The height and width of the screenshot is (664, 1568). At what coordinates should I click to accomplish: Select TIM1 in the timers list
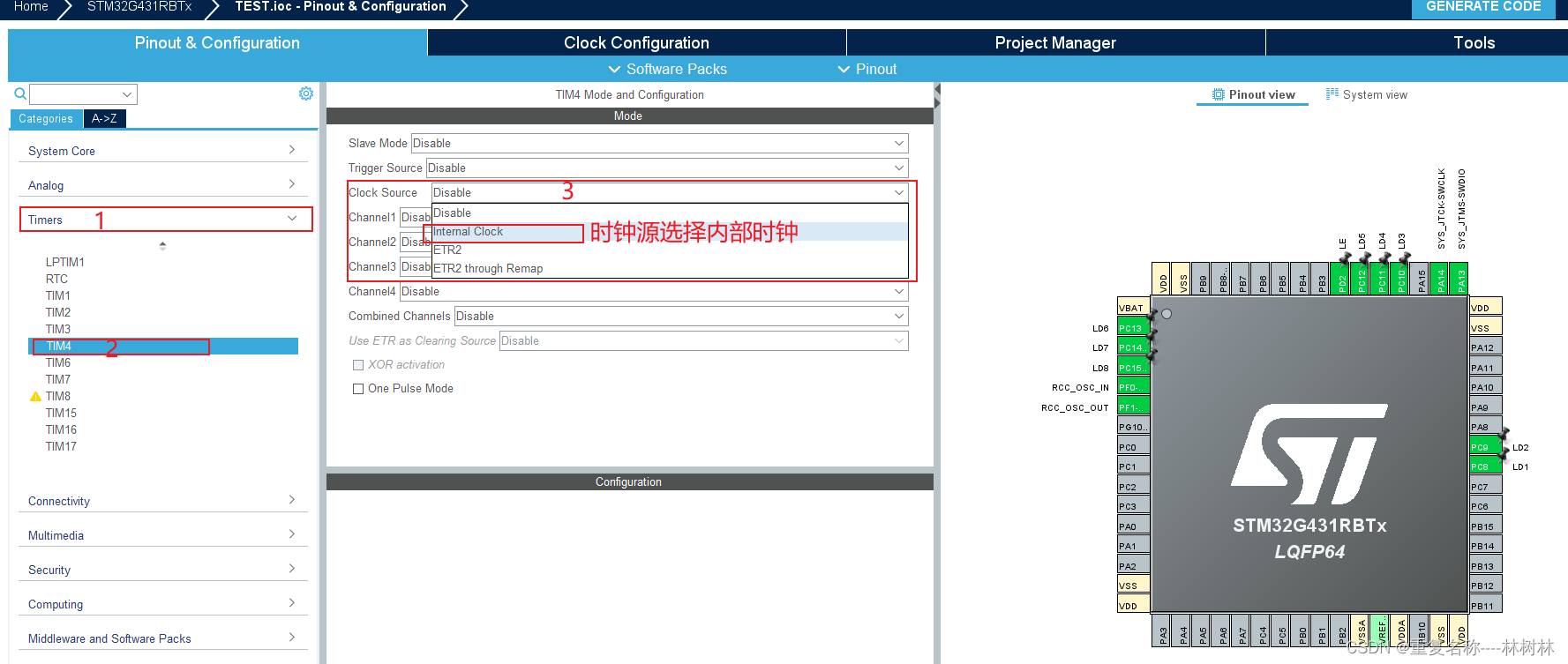coord(58,295)
